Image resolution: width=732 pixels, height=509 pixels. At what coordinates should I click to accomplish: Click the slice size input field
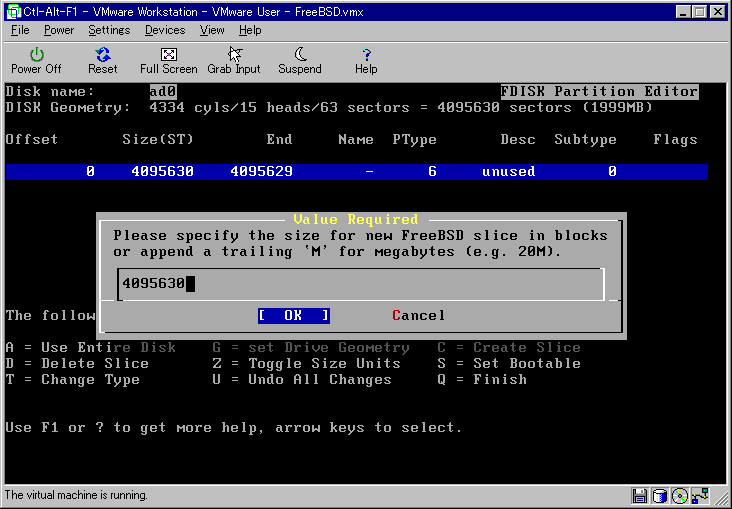click(x=361, y=284)
